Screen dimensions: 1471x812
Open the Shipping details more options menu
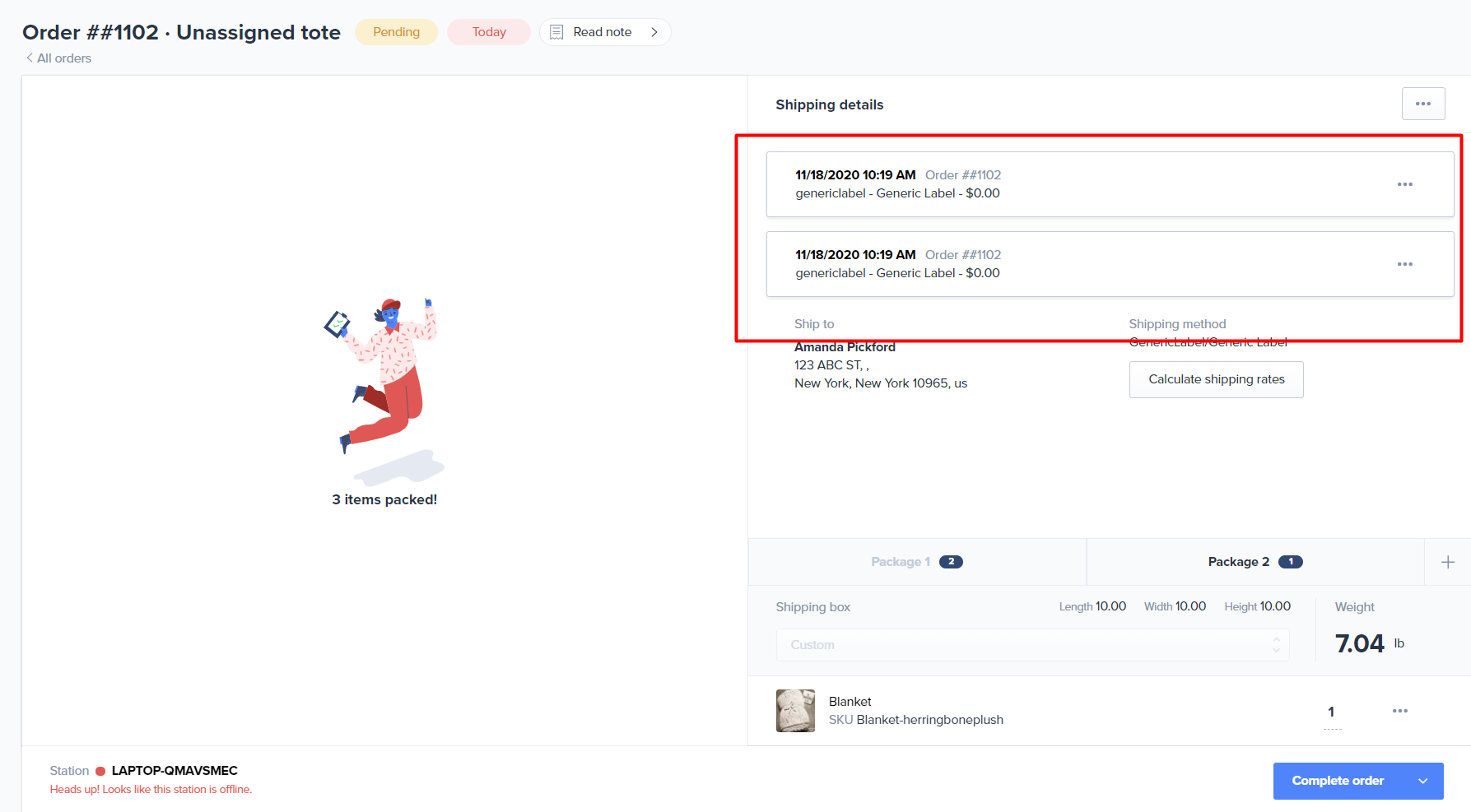pyautogui.click(x=1422, y=104)
